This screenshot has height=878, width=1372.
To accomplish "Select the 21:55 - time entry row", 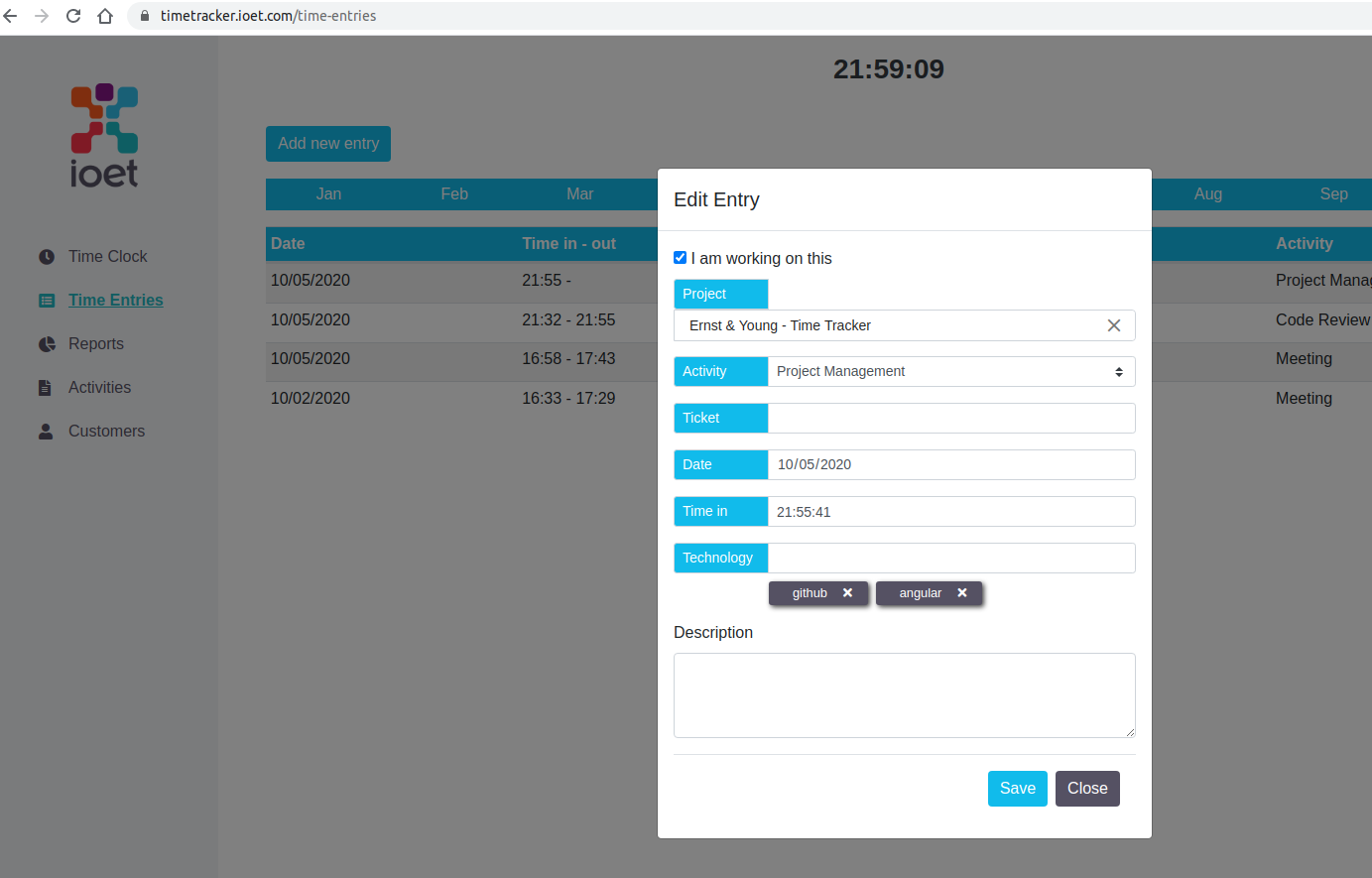I will pyautogui.click(x=547, y=281).
